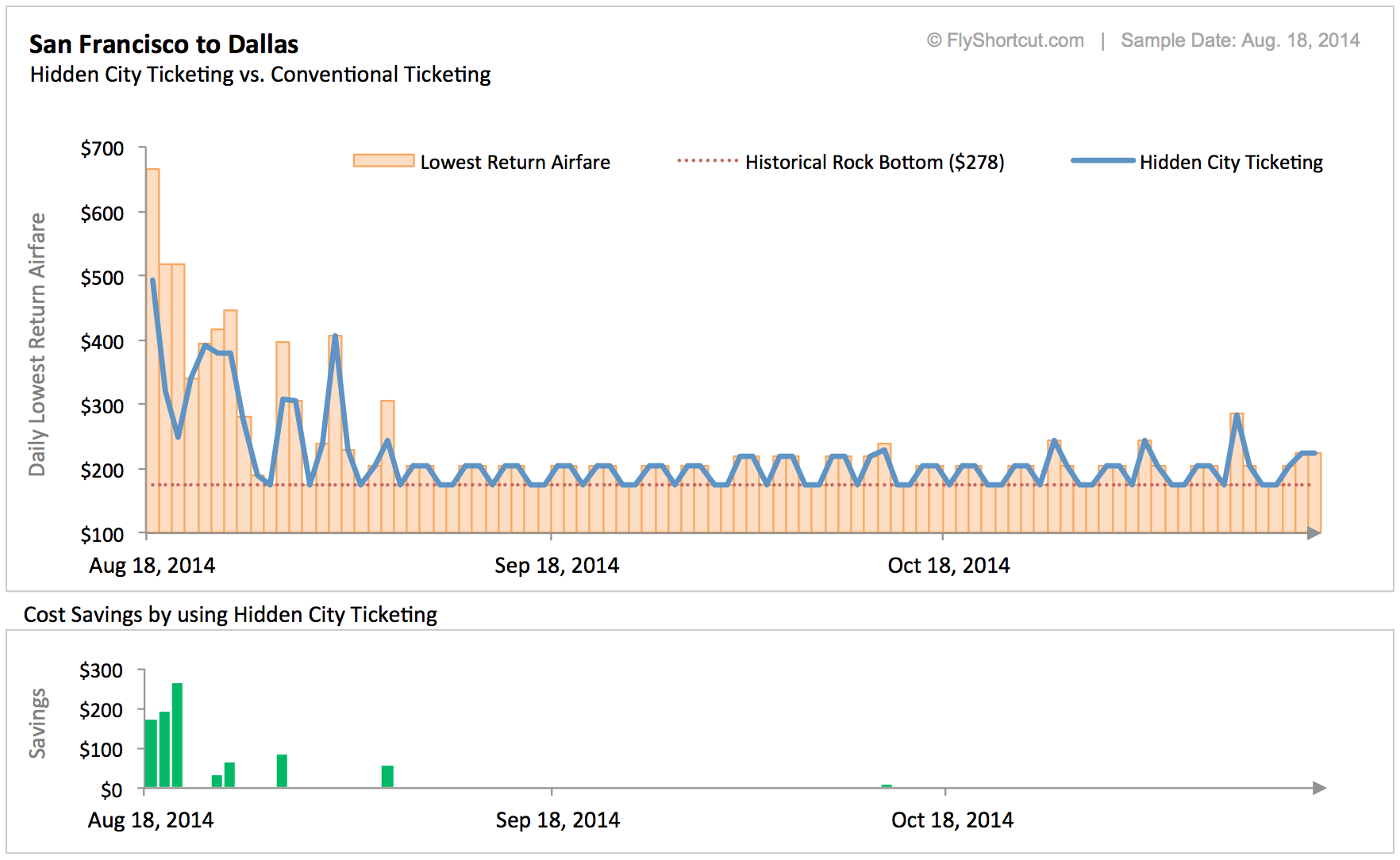Click the $200 label on the savings chart

[x=101, y=711]
